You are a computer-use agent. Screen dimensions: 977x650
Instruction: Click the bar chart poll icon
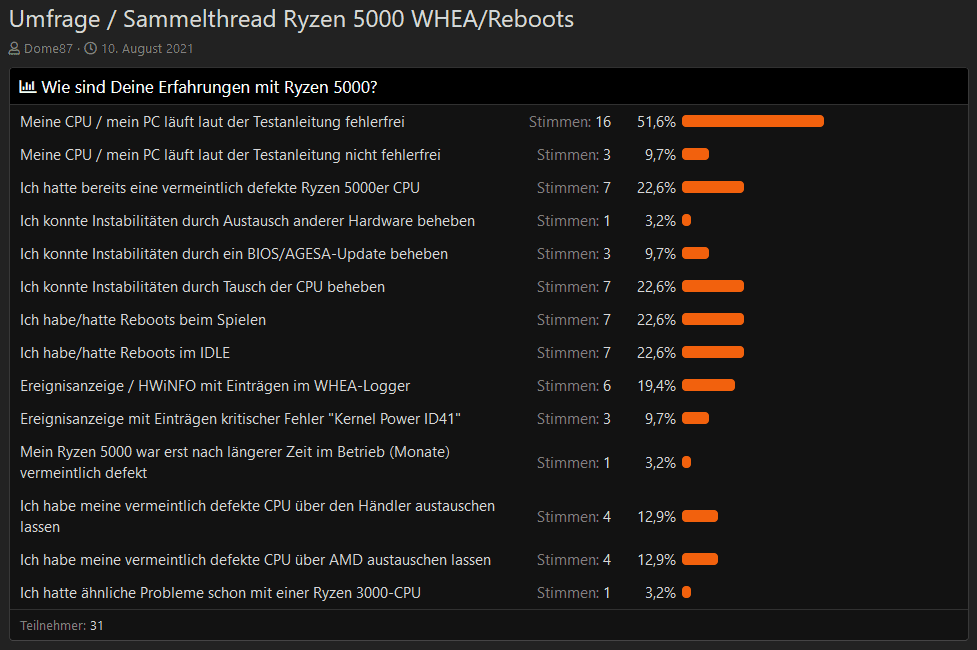27,87
